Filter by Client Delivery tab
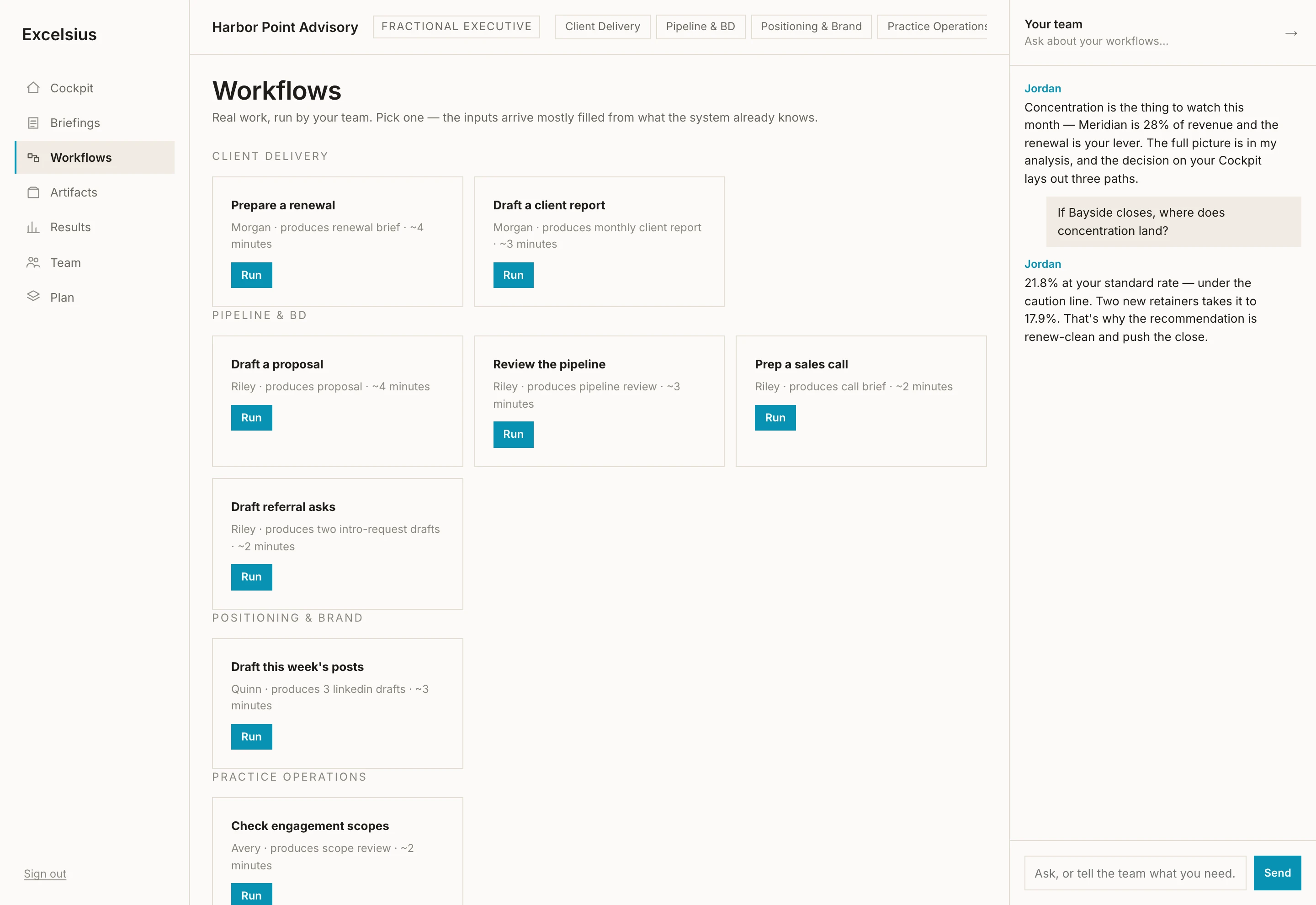Screen dimensions: 1316x905 point(602,27)
